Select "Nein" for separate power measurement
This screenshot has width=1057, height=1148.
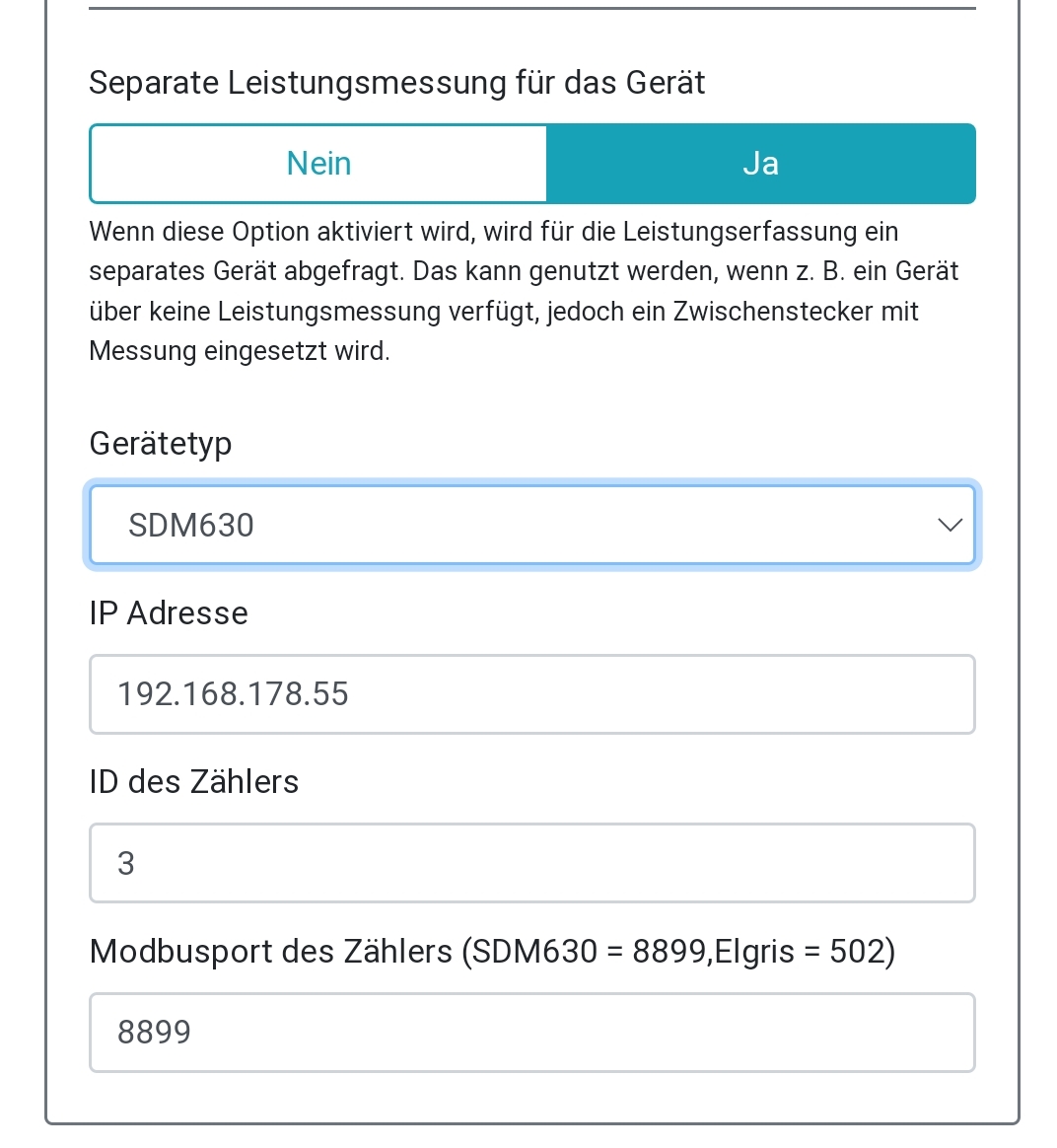[x=318, y=164]
